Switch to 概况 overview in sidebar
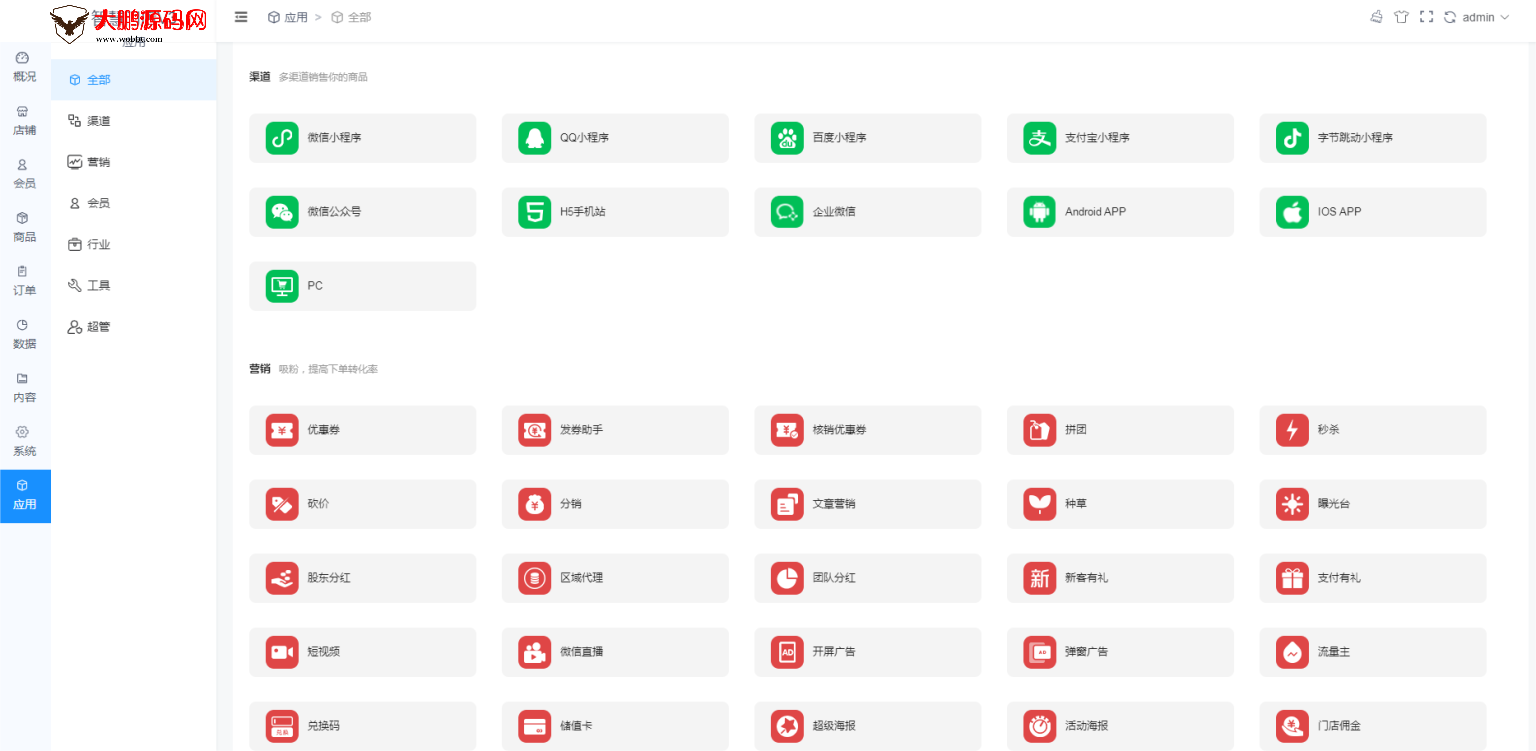Viewport: 1536px width, 751px height. pyautogui.click(x=24, y=67)
